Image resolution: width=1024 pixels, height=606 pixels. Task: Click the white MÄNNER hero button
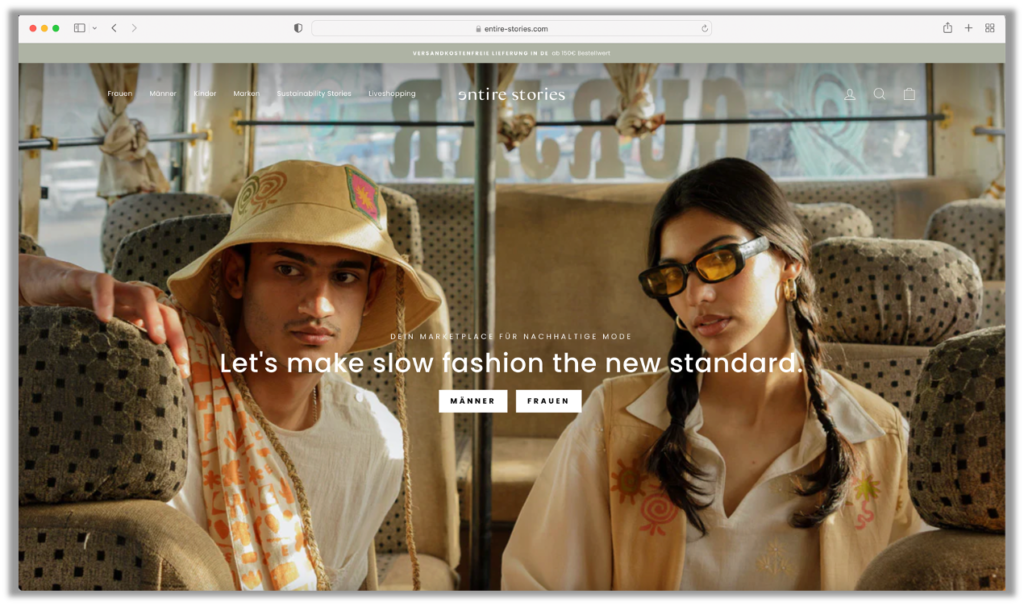(x=472, y=401)
